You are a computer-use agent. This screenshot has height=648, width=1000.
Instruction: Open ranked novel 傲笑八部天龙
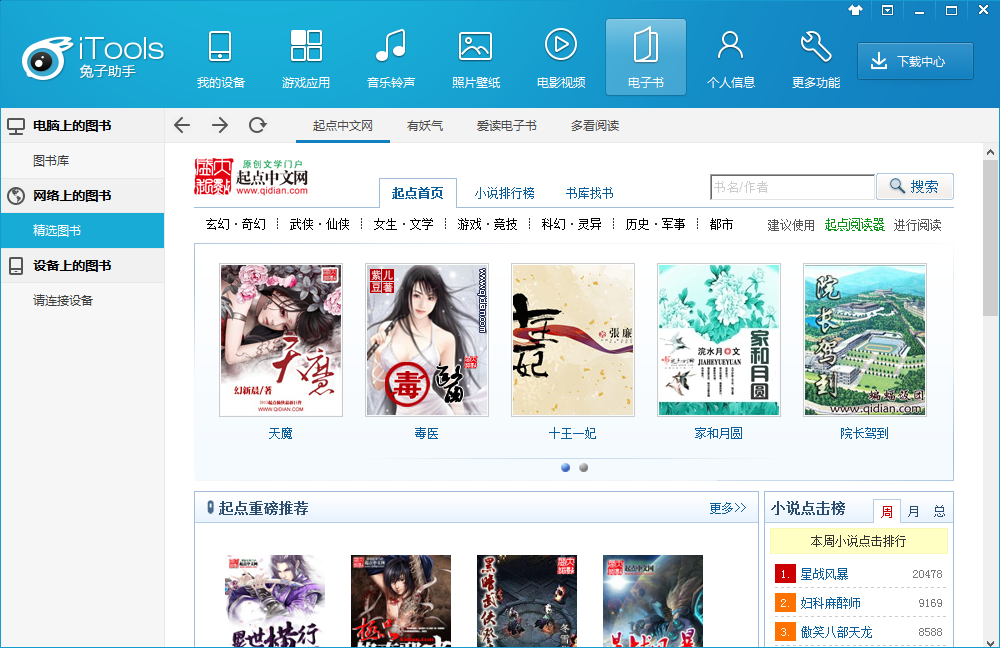(836, 632)
